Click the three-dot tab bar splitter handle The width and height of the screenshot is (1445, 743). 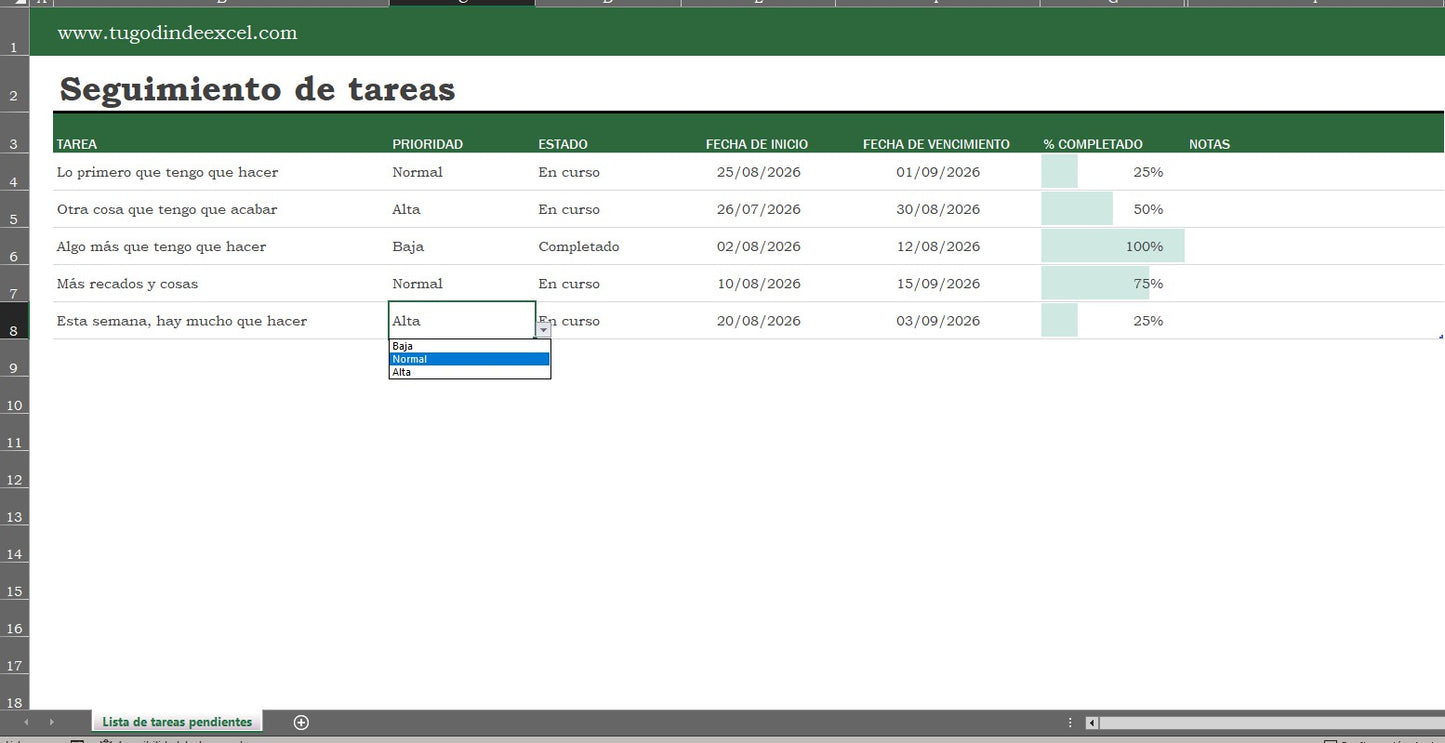point(1070,722)
